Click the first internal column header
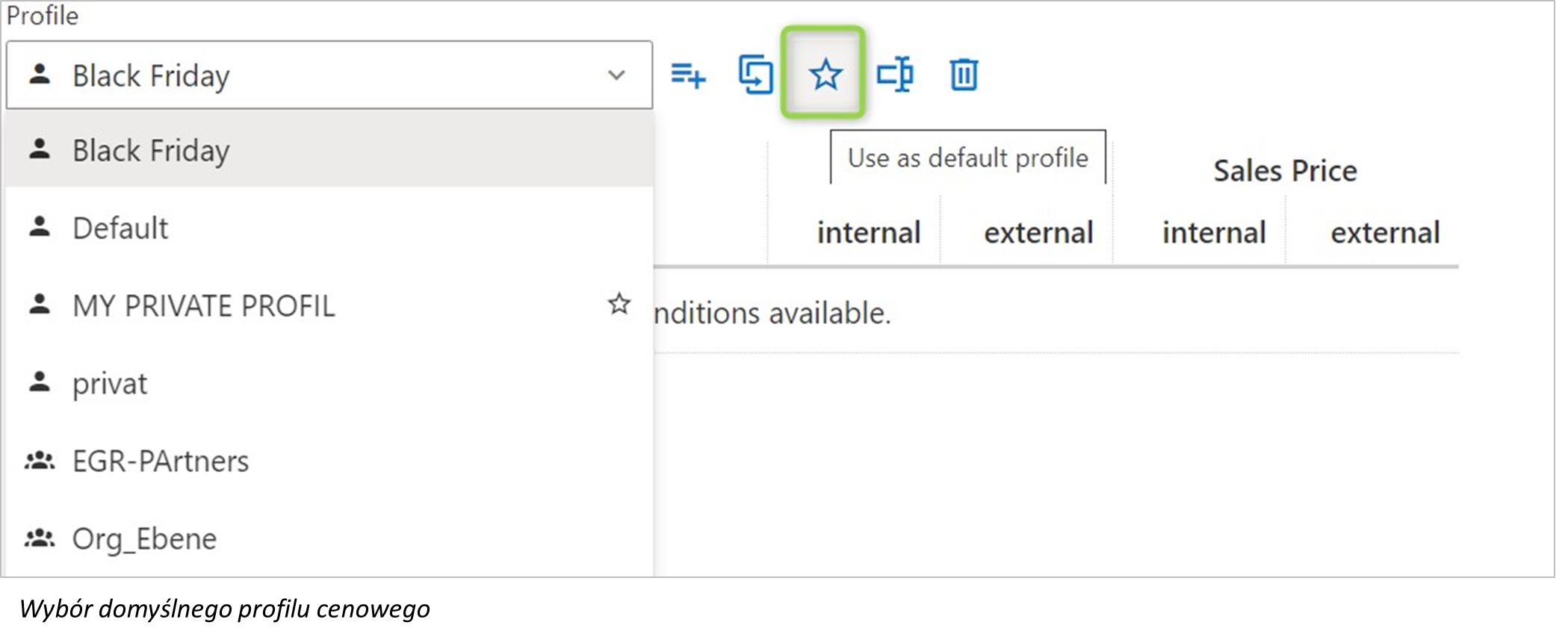The image size is (1568, 628). [869, 232]
